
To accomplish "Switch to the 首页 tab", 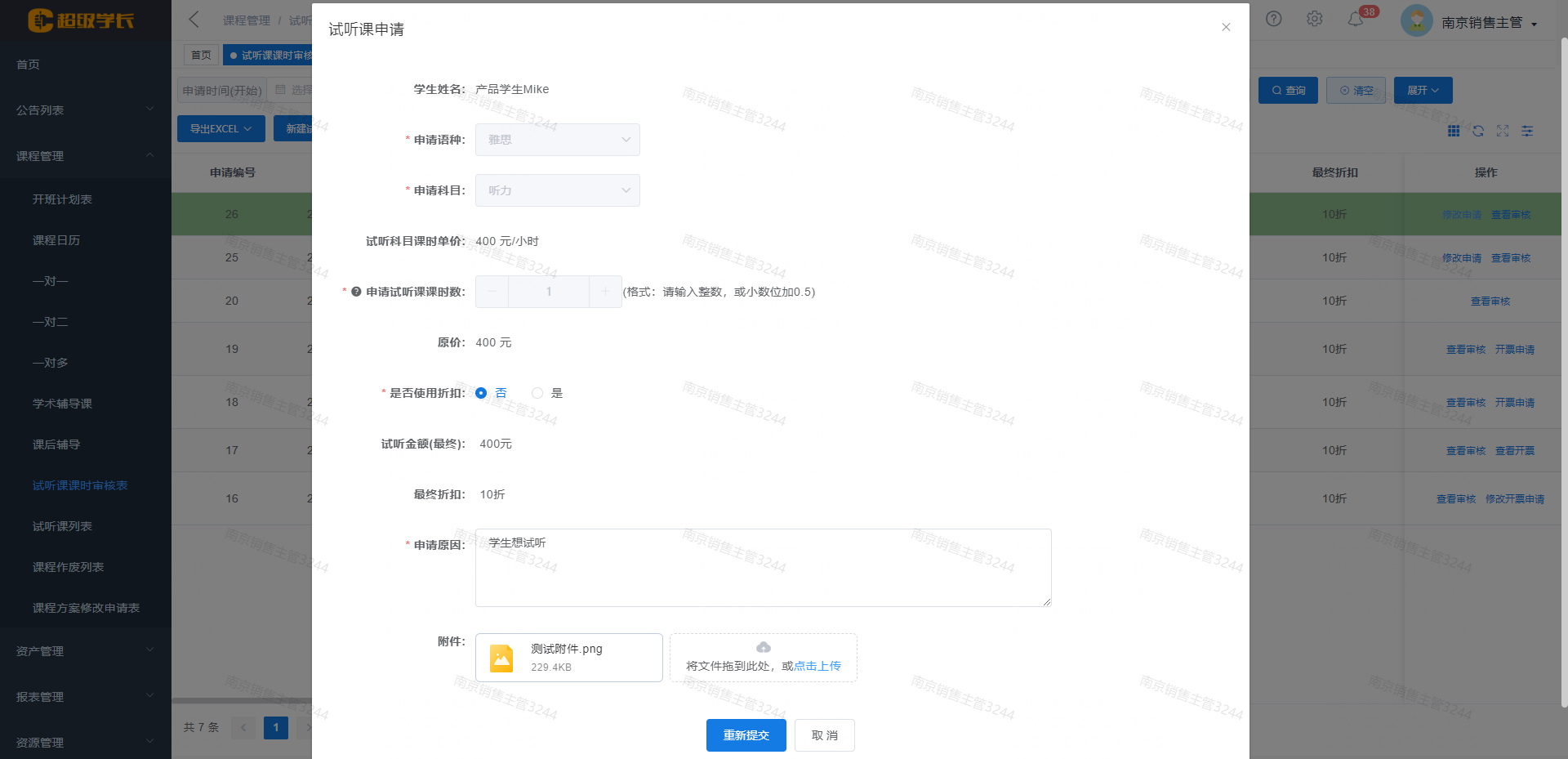I will click(201, 55).
